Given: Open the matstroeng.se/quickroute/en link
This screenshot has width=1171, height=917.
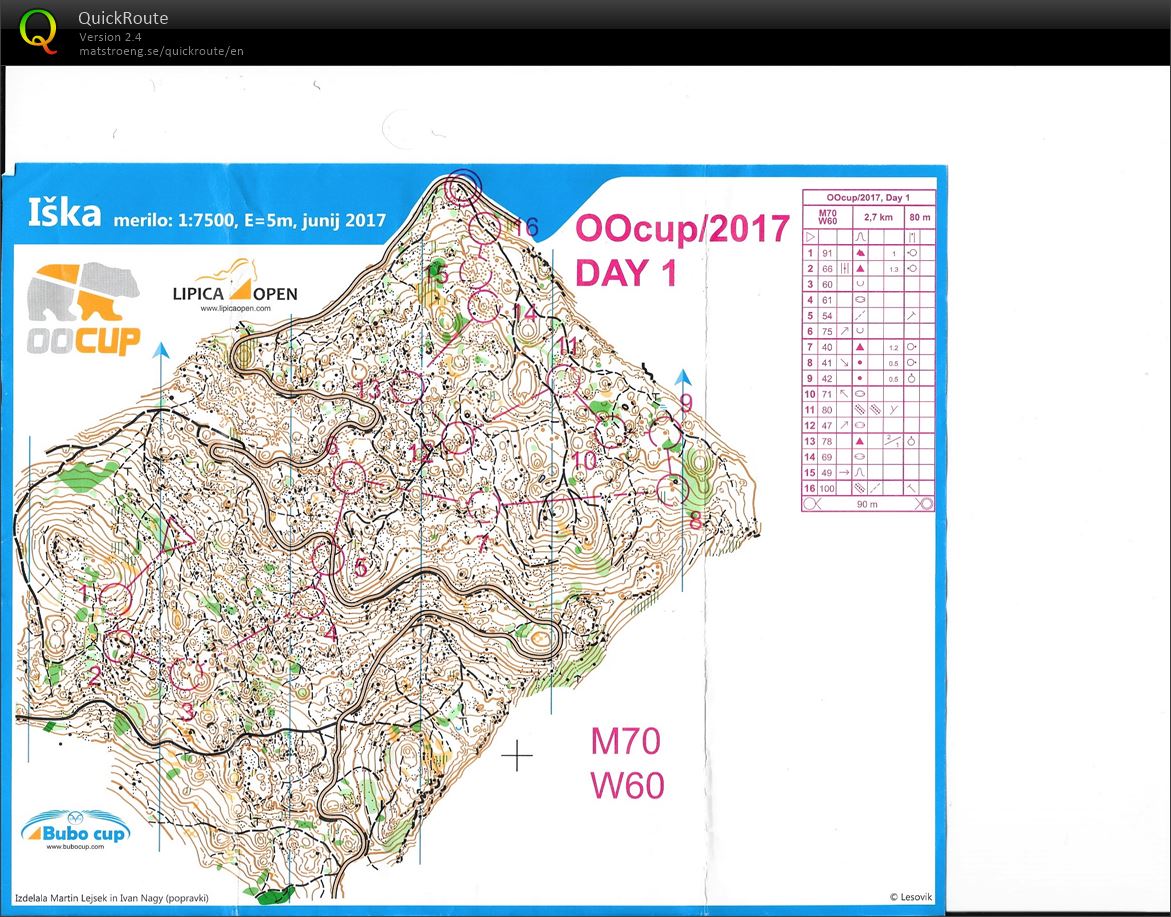Looking at the screenshot, I should 161,51.
